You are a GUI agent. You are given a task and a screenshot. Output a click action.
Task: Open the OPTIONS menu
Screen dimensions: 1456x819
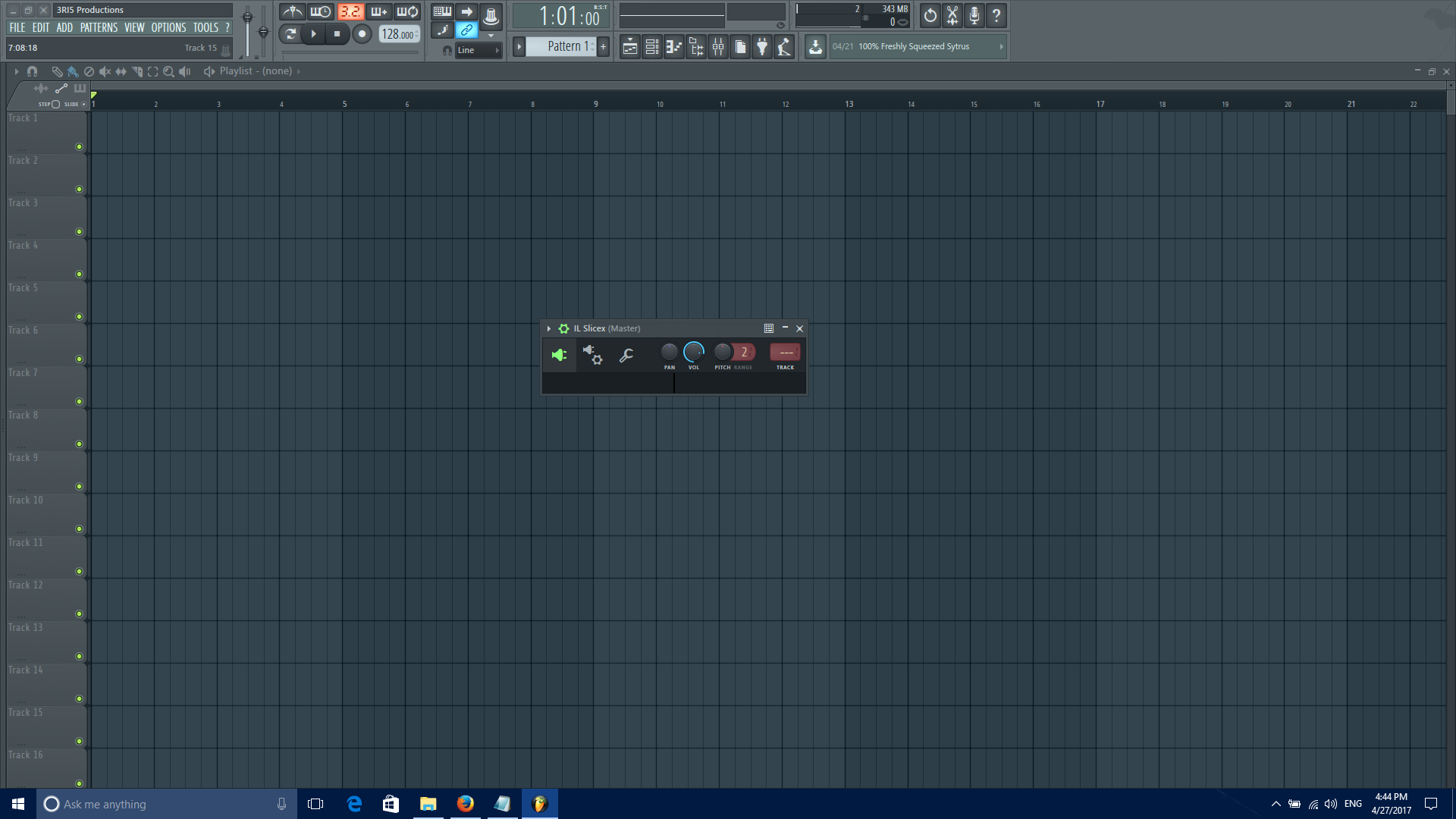pos(168,28)
